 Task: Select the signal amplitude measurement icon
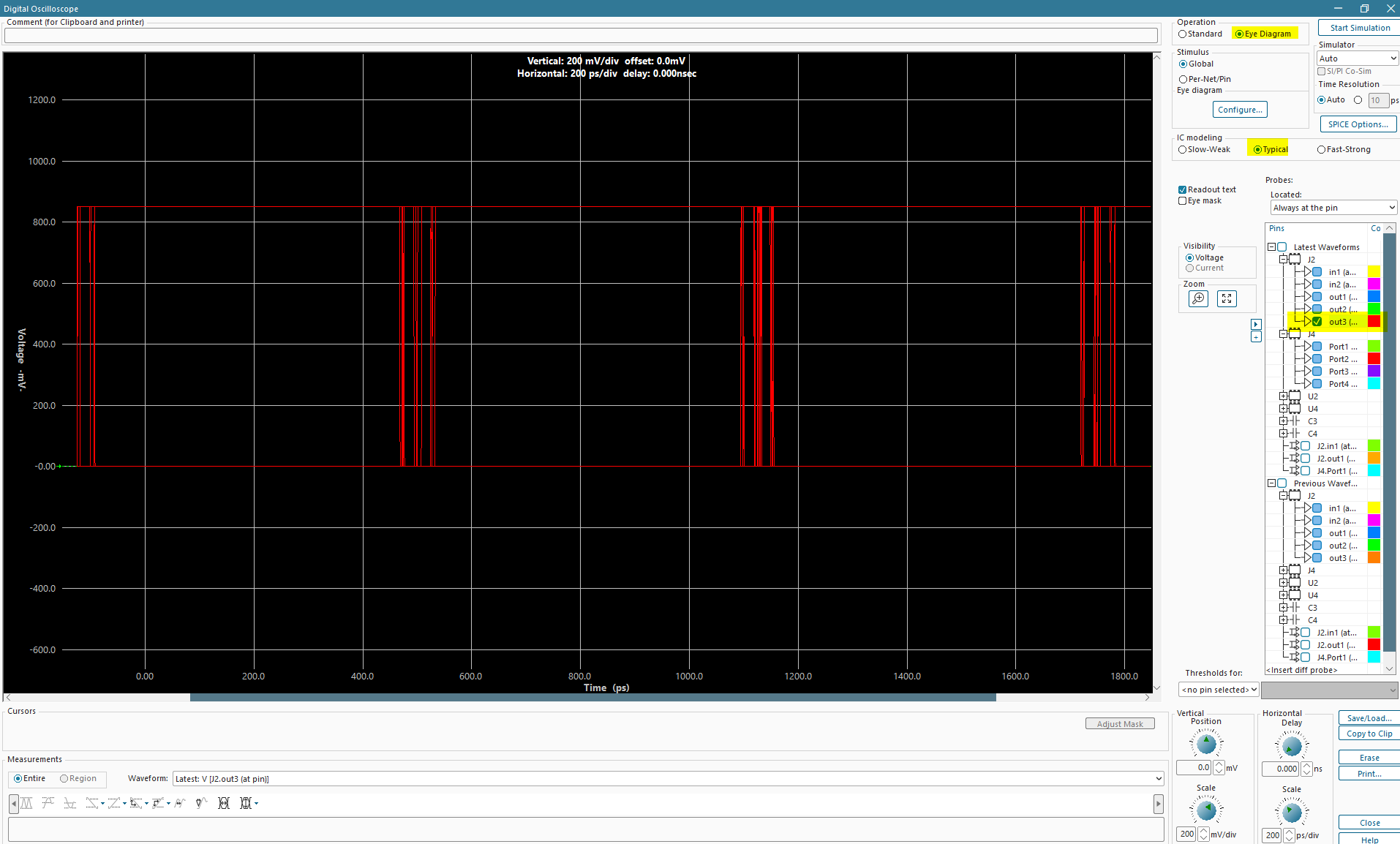pos(26,803)
